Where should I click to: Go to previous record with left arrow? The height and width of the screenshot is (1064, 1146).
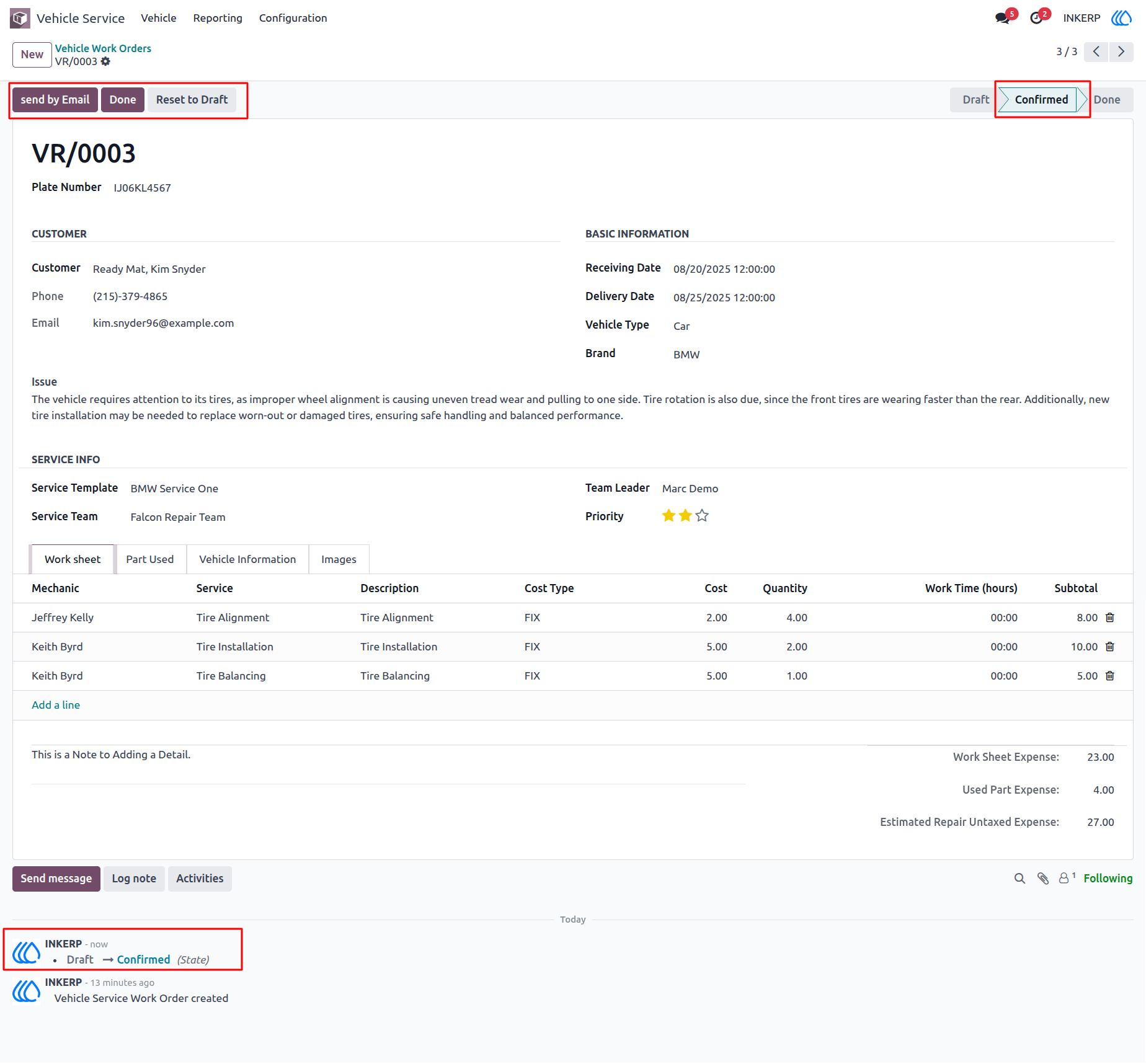pos(1096,51)
